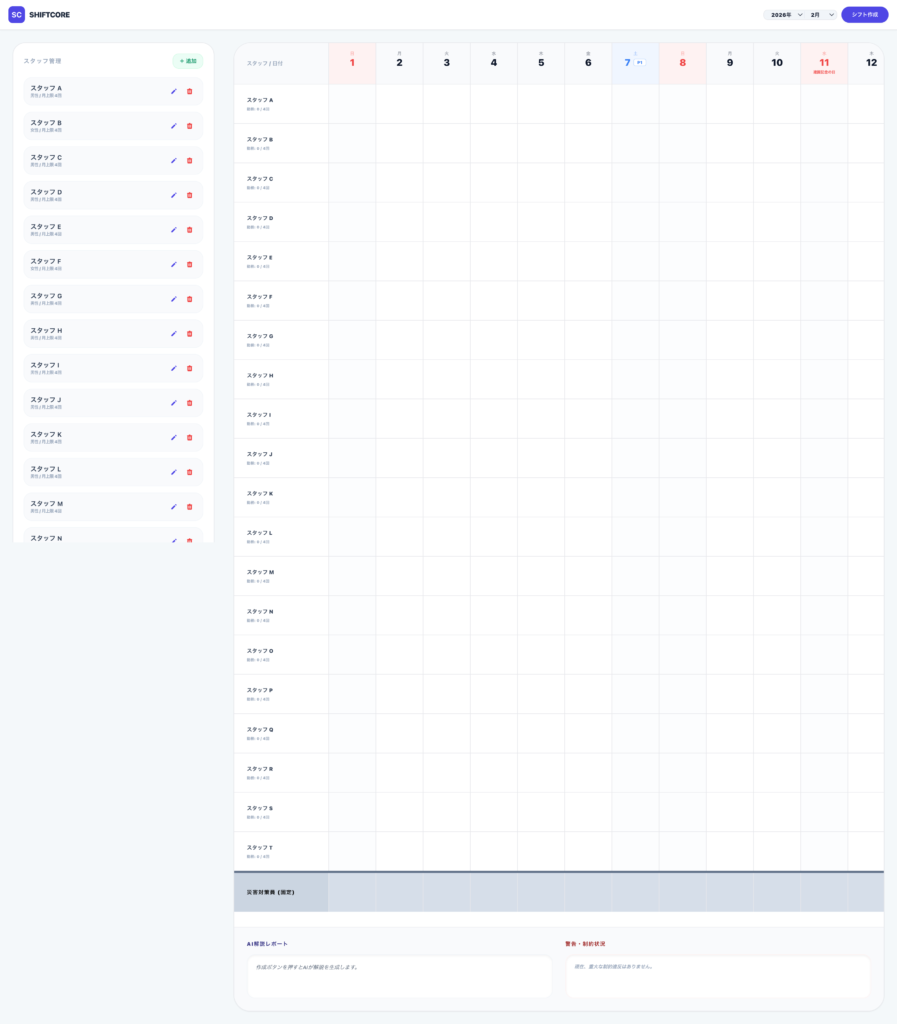Click the SC Shiftcore logo icon
The height and width of the screenshot is (1024, 897).
click(17, 15)
